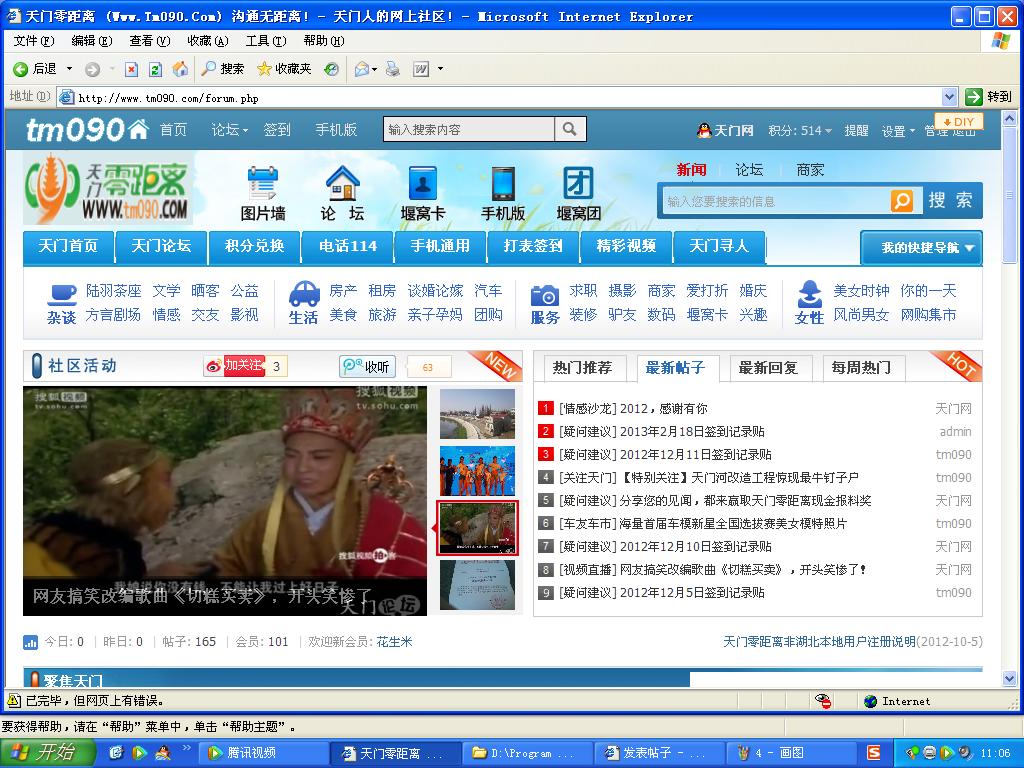Select the stage performers slide thumbnail

(477, 471)
